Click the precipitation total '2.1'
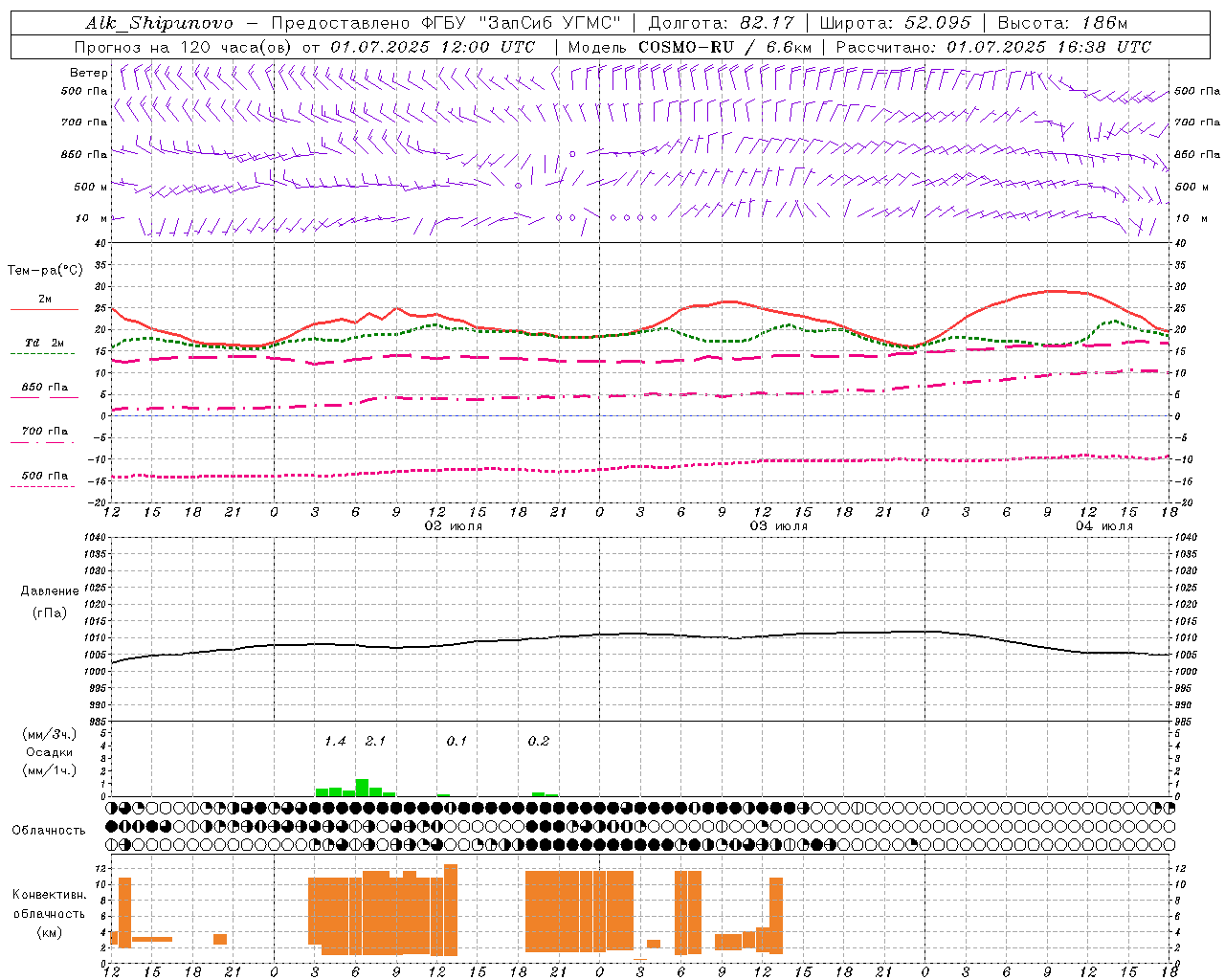 pyautogui.click(x=375, y=741)
